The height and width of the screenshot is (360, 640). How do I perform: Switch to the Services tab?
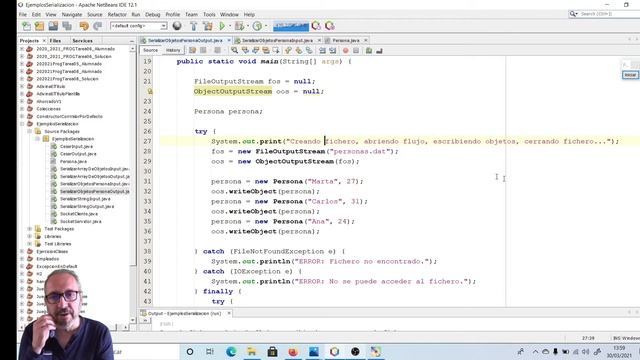pyautogui.click(x=82, y=41)
